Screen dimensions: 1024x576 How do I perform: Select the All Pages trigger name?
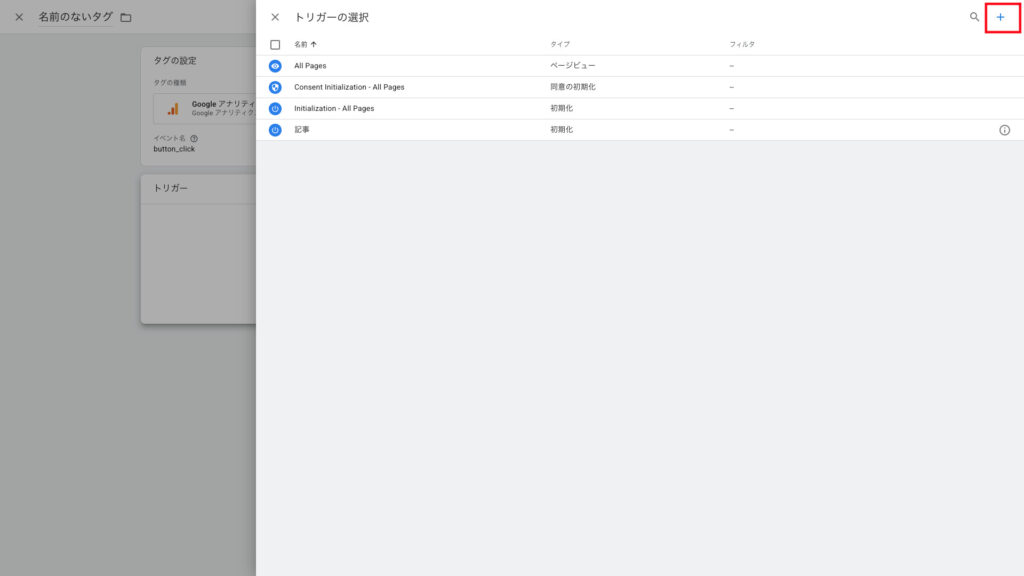coord(310,66)
